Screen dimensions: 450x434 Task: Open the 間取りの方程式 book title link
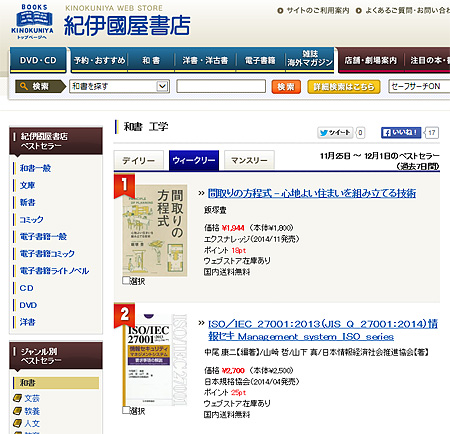coord(312,193)
